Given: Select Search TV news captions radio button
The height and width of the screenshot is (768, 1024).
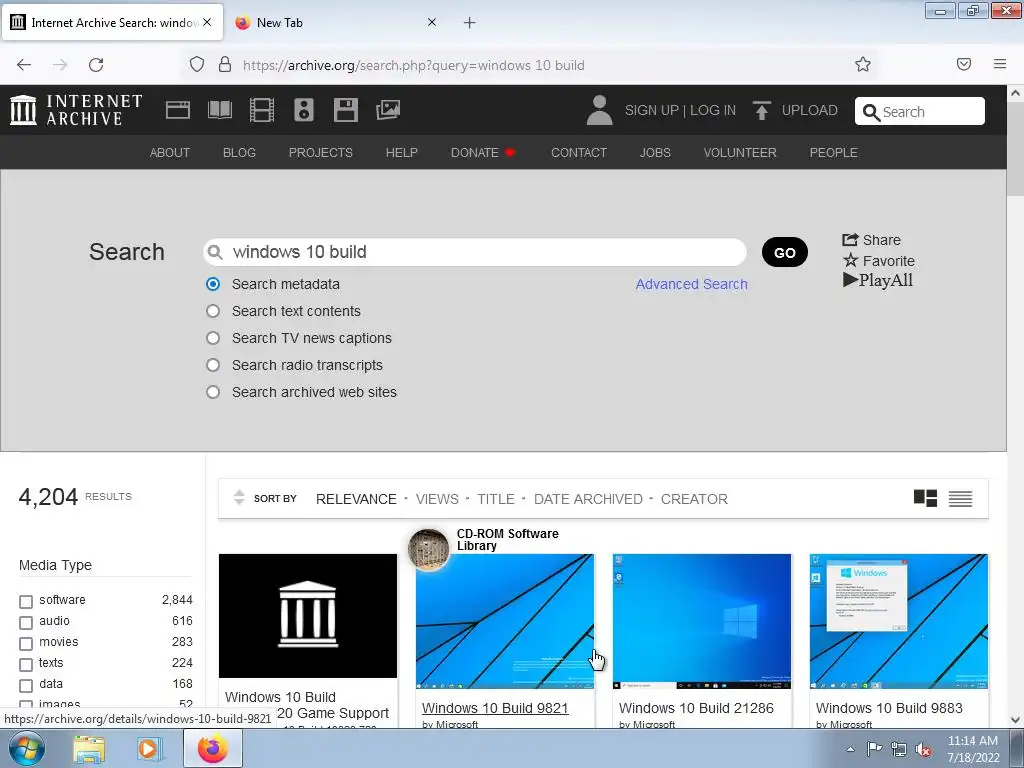Looking at the screenshot, I should [x=213, y=338].
